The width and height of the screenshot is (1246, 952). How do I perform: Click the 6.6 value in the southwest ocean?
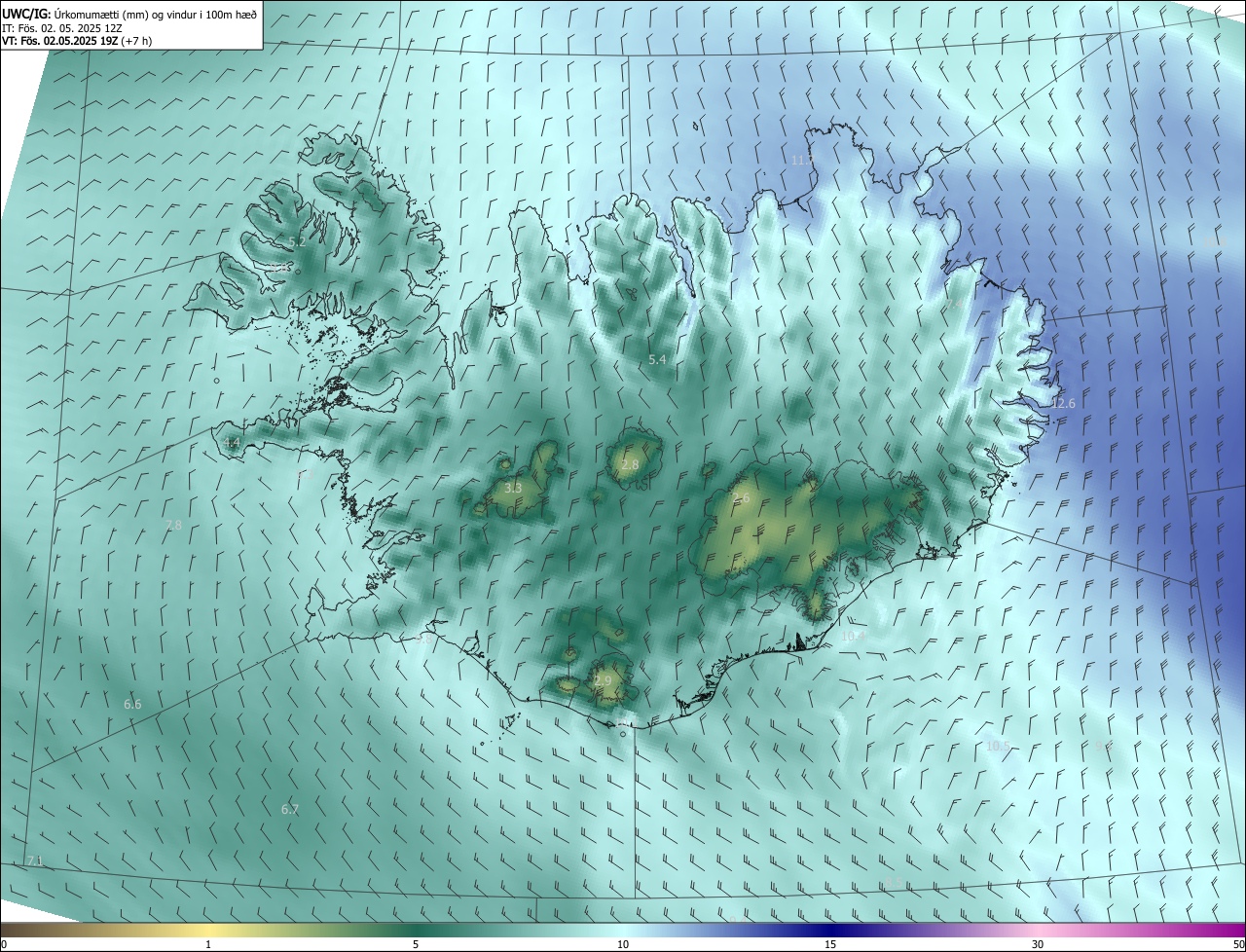pyautogui.click(x=132, y=704)
